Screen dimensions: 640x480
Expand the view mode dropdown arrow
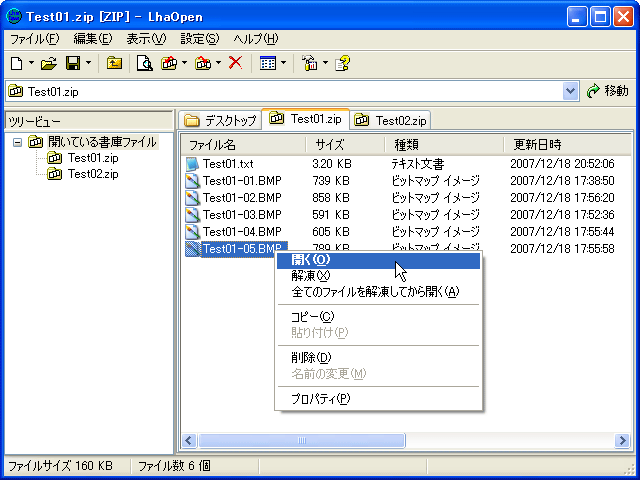[x=283, y=63]
